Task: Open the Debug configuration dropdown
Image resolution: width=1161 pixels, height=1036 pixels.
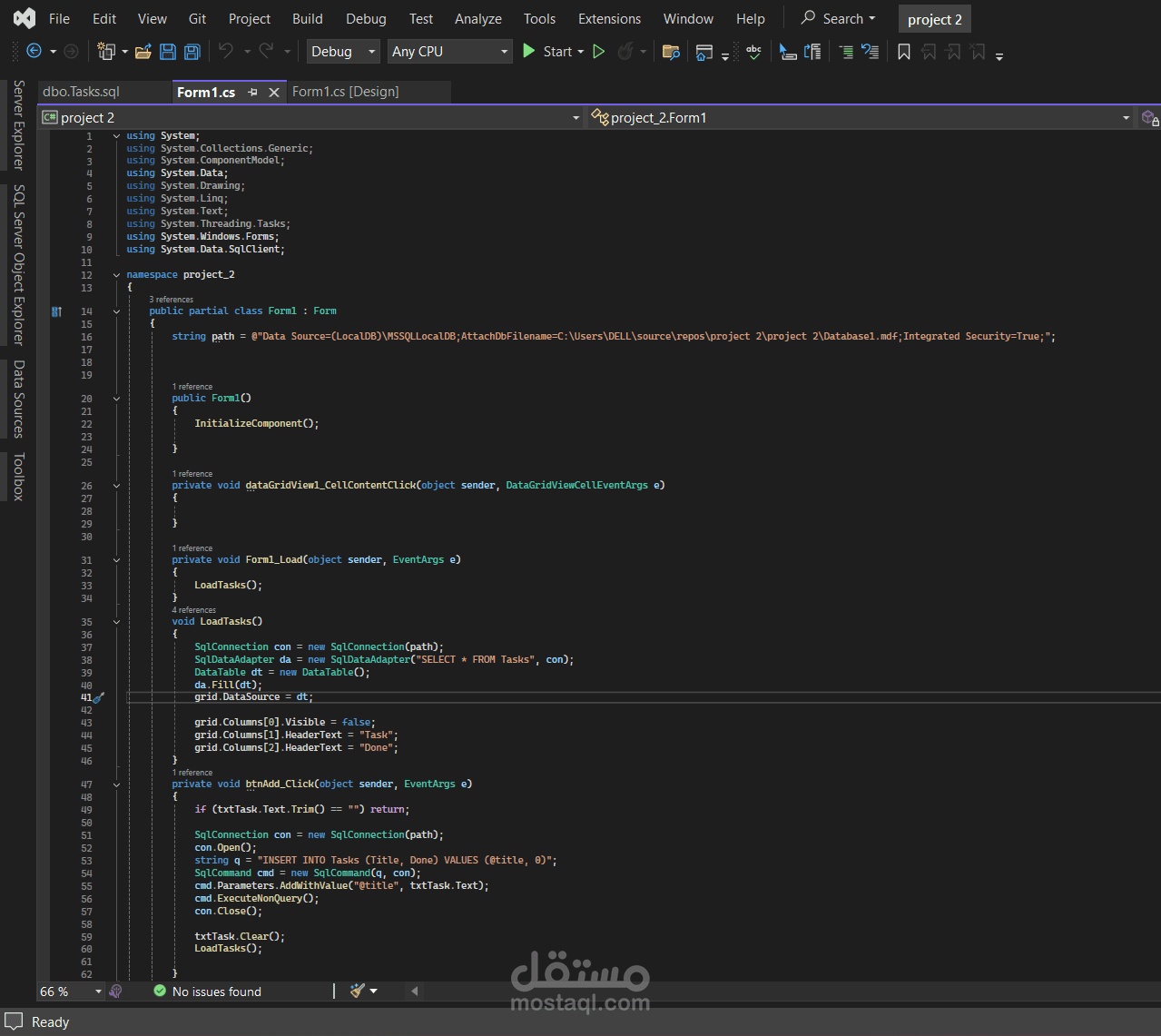Action: tap(343, 52)
